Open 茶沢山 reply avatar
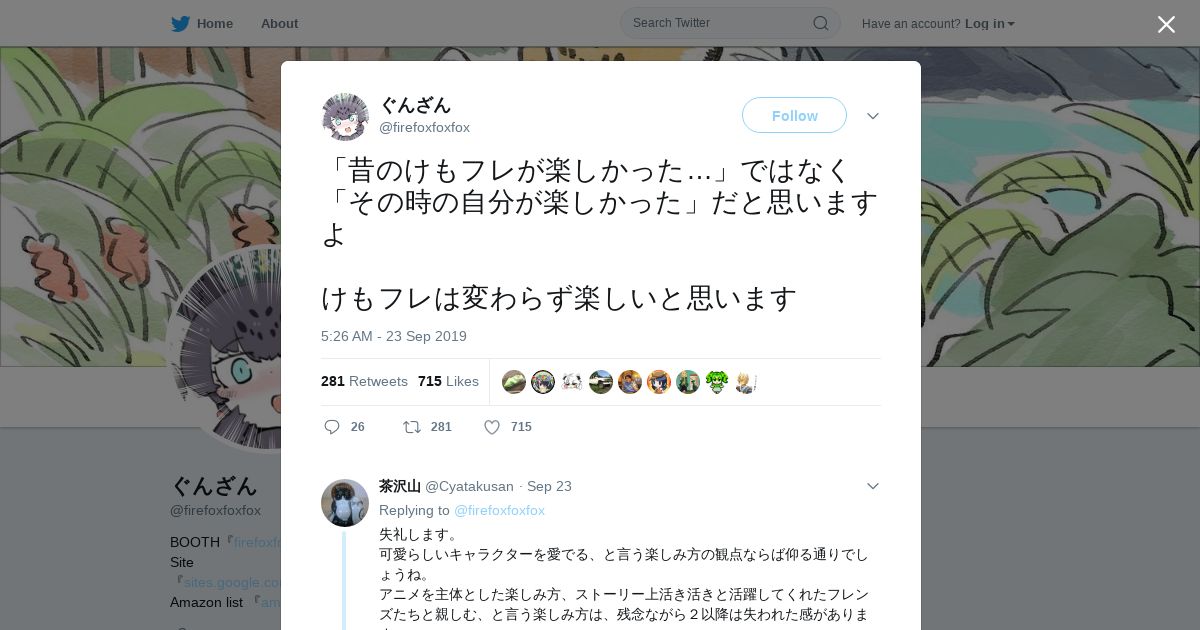The image size is (1200, 630). coord(345,503)
